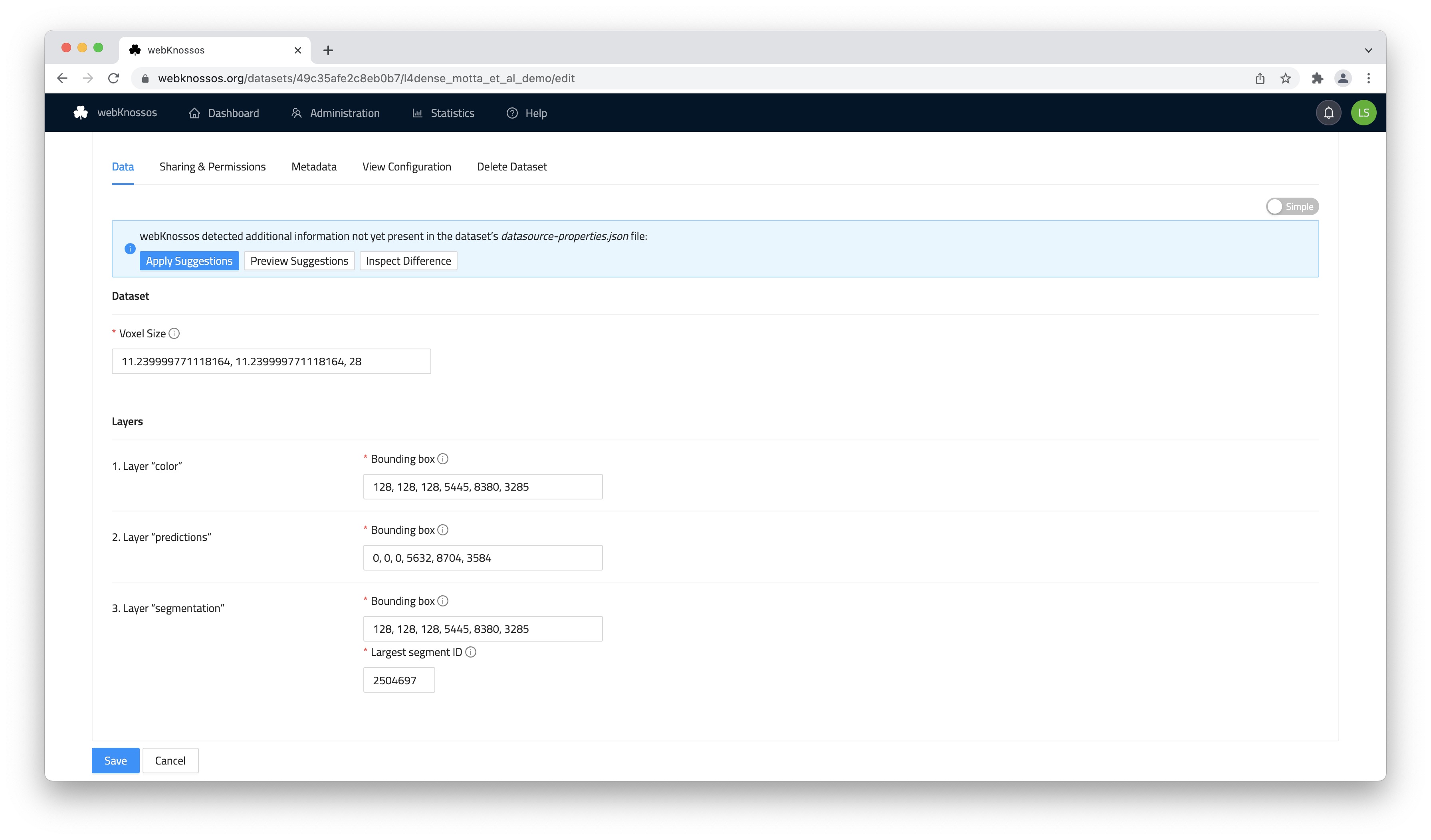Open a new browser tab
The height and width of the screenshot is (840, 1431).
point(328,50)
